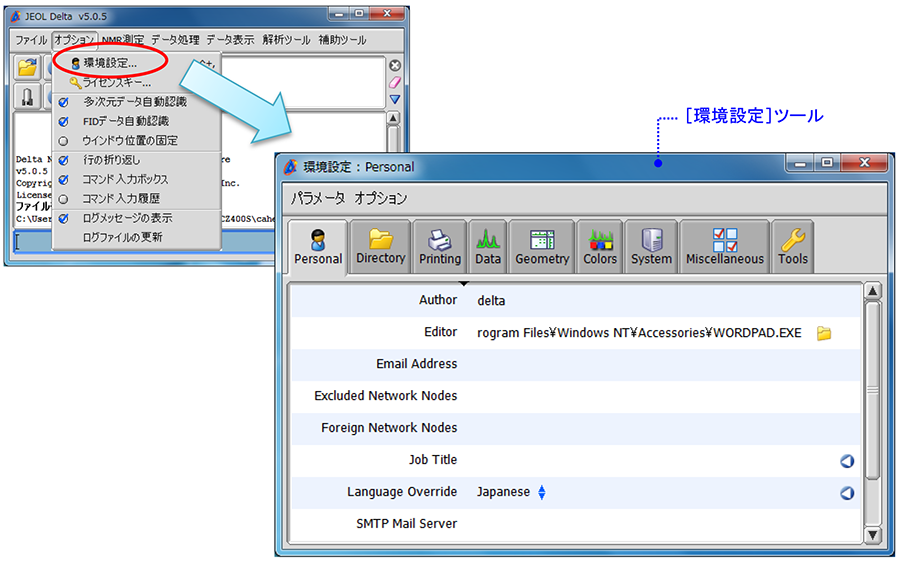The image size is (900, 562).
Task: Switch to the System tab
Action: click(651, 246)
